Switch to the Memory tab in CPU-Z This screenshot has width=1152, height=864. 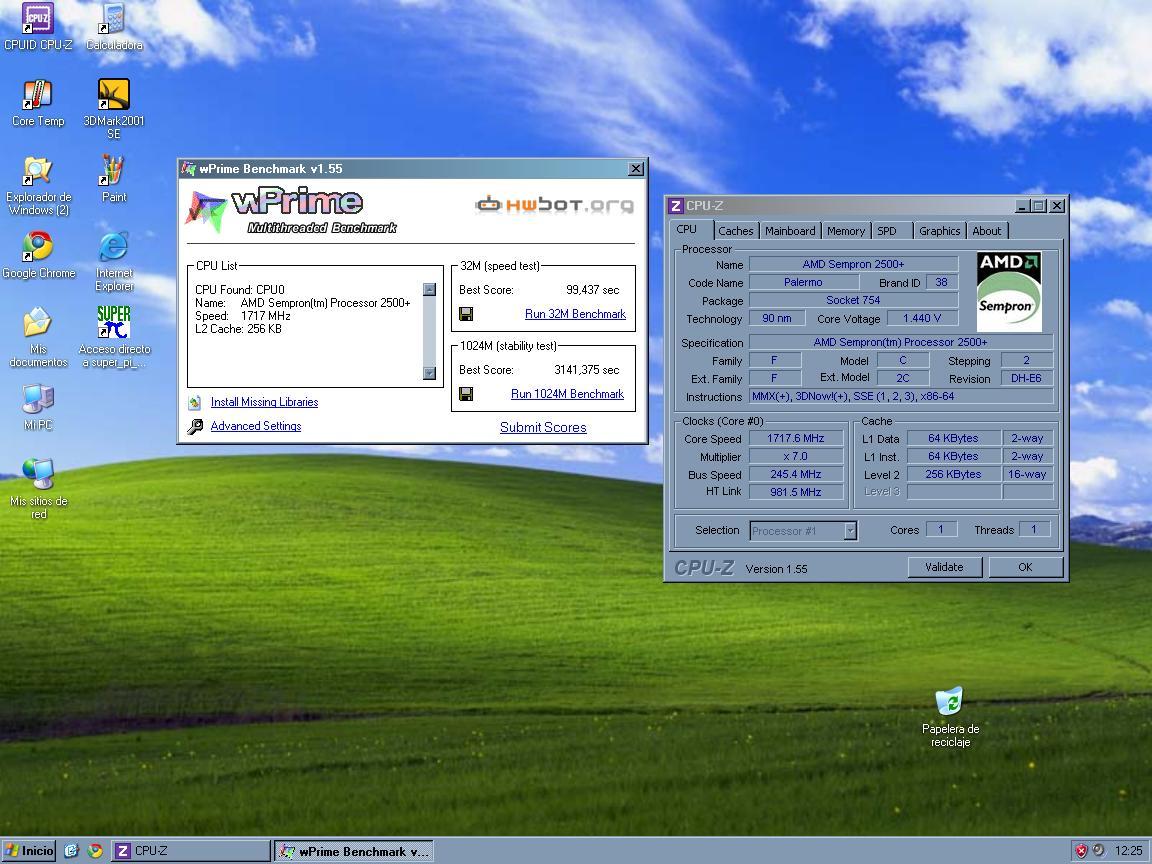click(x=846, y=231)
